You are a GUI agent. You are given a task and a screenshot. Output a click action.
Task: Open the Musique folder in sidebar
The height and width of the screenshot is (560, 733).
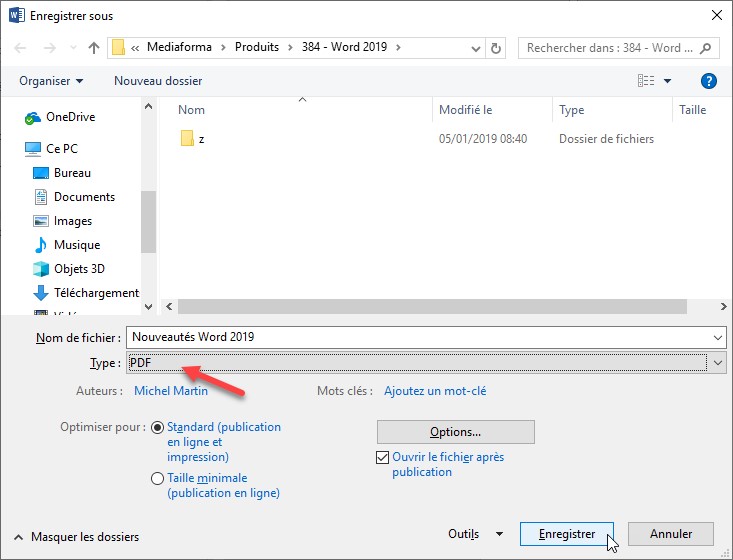76,245
